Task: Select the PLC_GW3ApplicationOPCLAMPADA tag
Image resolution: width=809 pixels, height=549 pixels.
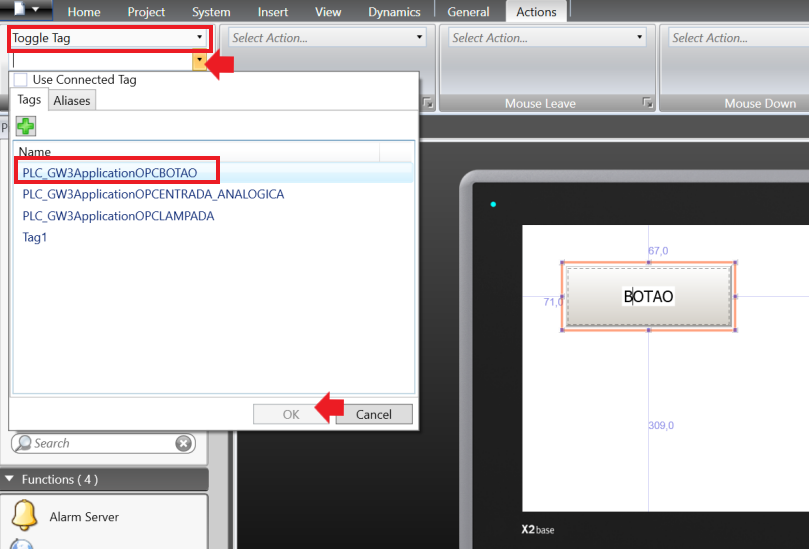Action: tap(118, 216)
